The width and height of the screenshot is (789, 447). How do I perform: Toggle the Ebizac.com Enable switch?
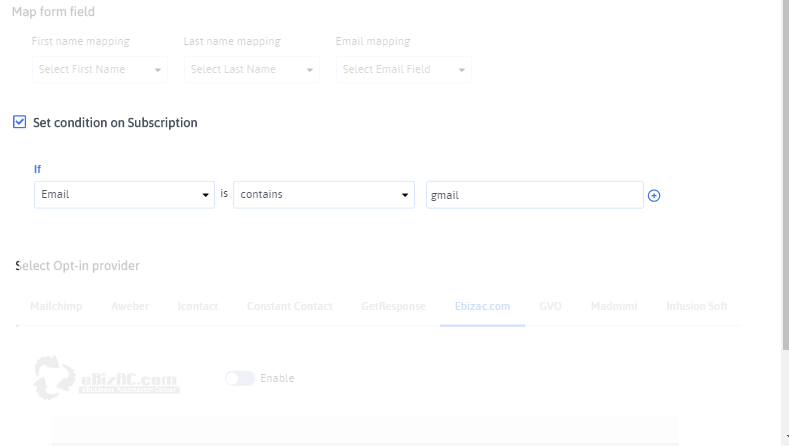(240, 379)
